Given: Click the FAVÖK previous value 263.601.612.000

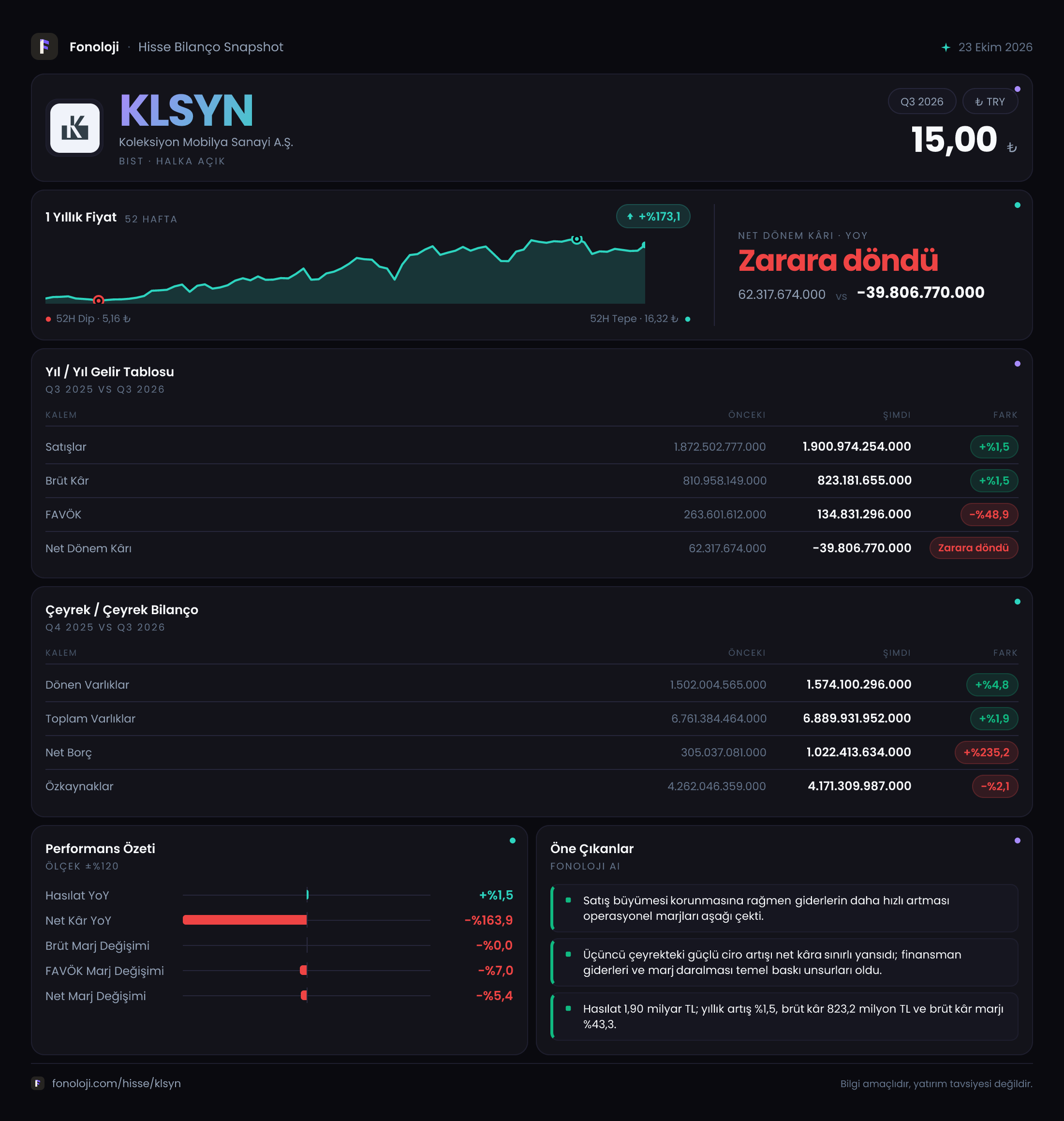Looking at the screenshot, I should 724,514.
